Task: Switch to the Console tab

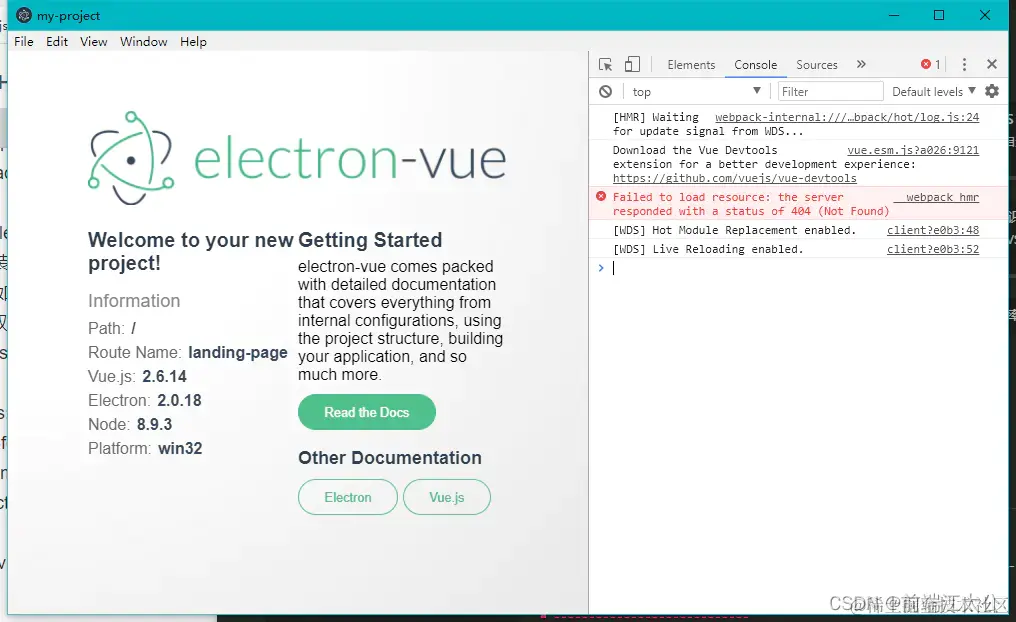Action: (x=755, y=65)
